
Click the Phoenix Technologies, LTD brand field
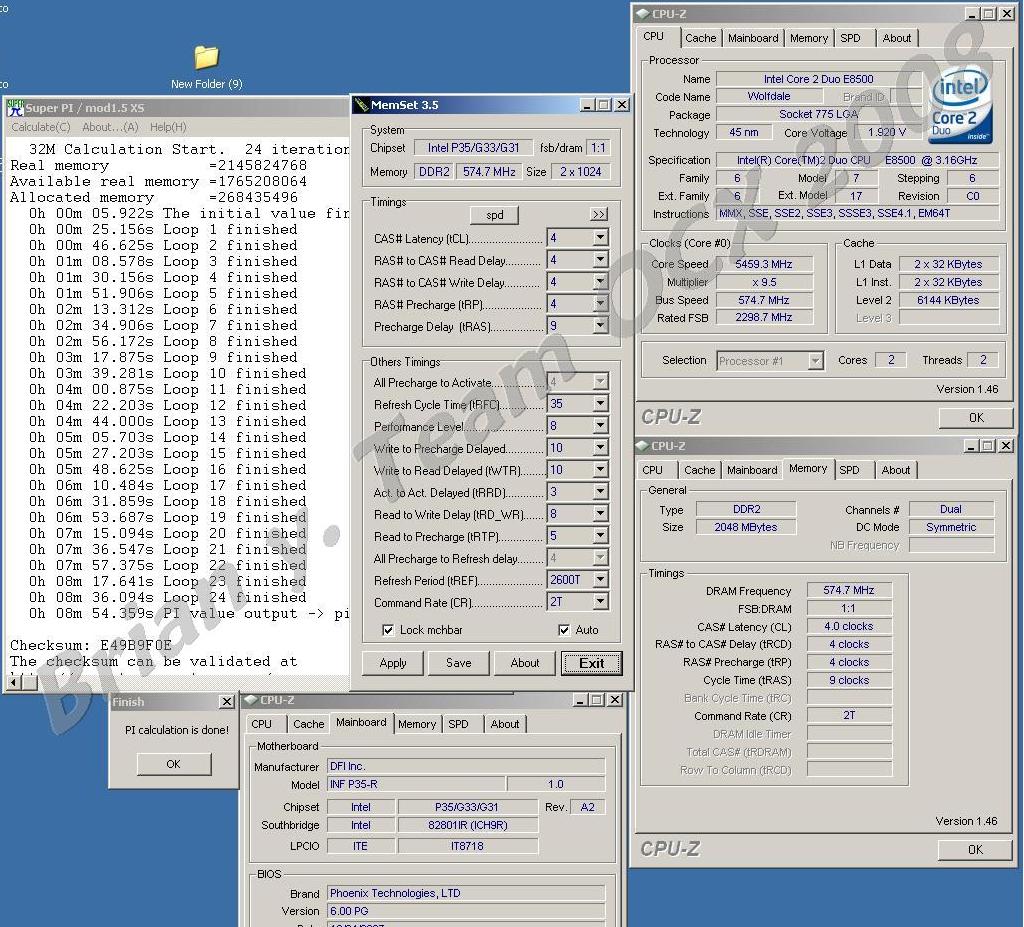click(x=466, y=893)
